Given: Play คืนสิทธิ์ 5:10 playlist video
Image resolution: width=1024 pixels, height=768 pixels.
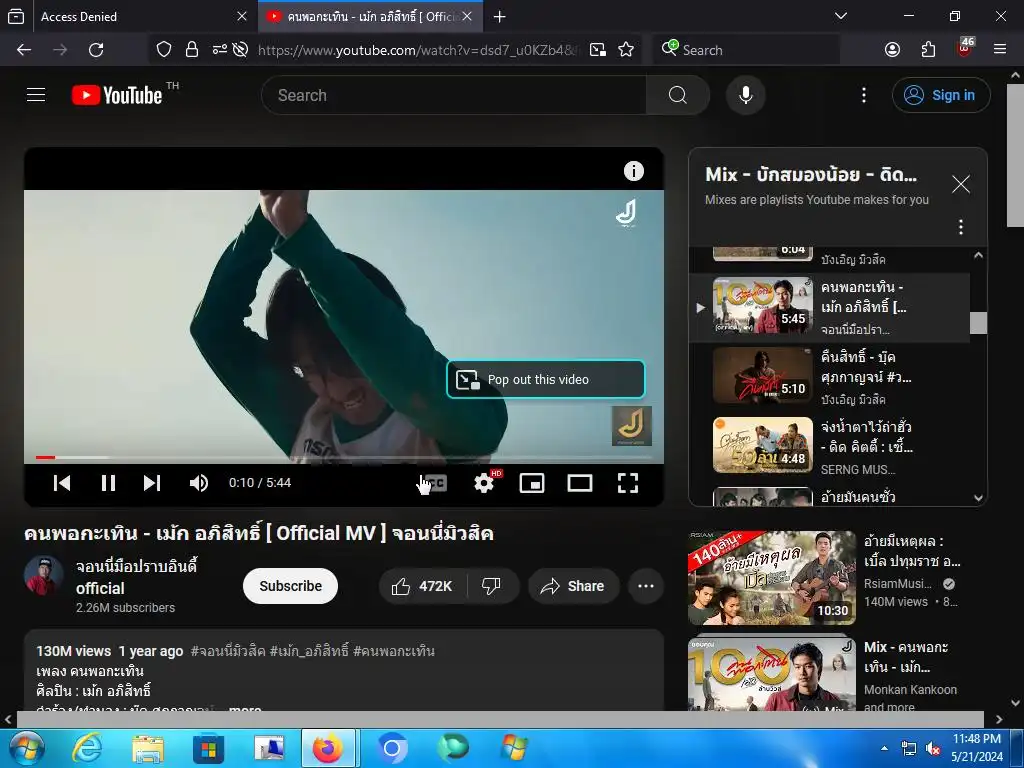Looking at the screenshot, I should point(829,377).
